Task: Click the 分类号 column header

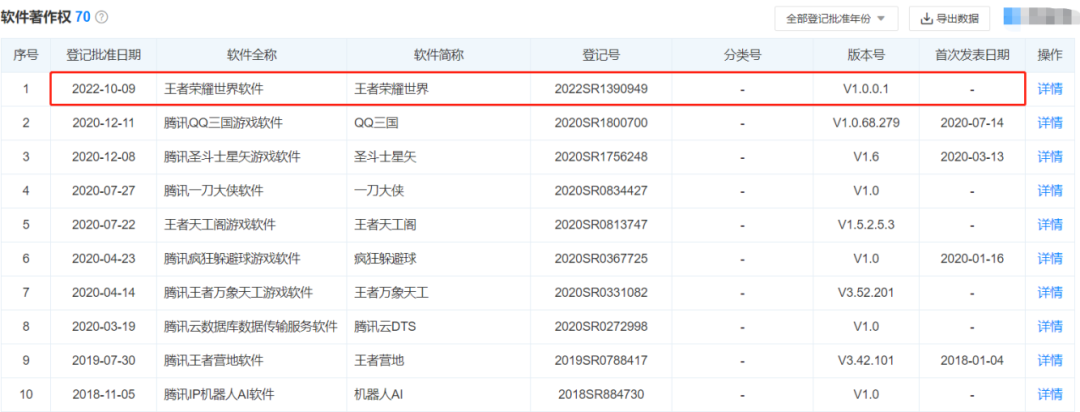Action: tap(742, 55)
